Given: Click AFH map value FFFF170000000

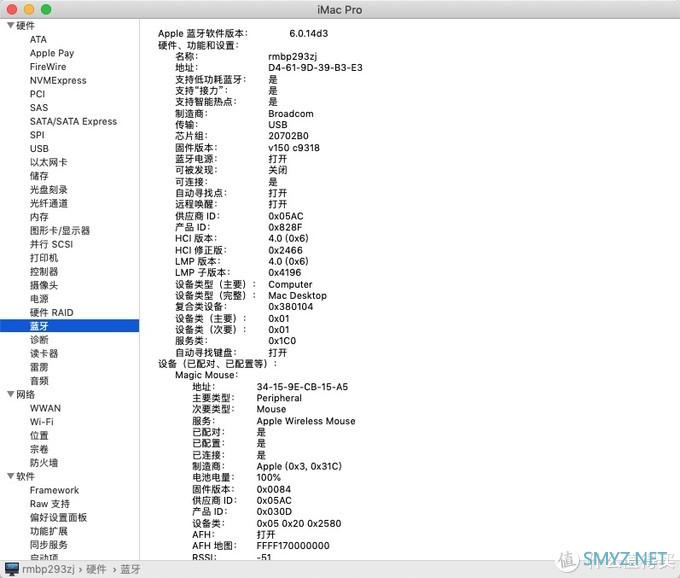Looking at the screenshot, I should click(x=293, y=545).
